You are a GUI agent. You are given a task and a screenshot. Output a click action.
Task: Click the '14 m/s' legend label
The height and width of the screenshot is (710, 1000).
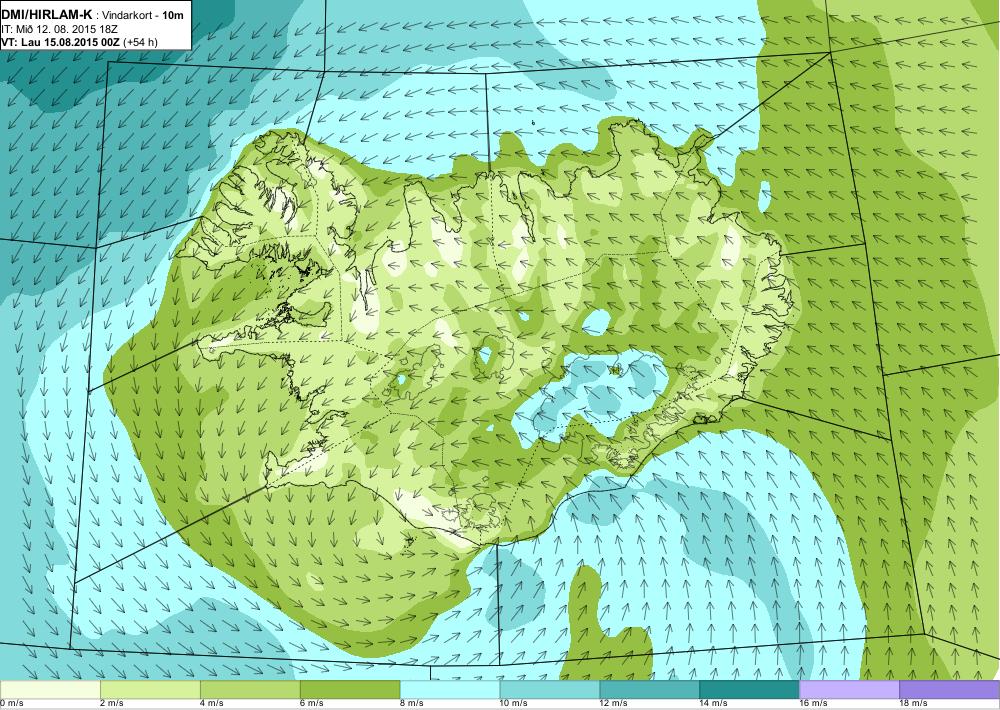click(714, 704)
